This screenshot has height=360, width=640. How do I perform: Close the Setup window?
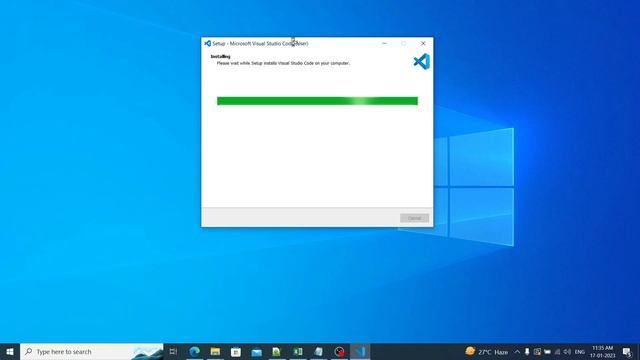tap(423, 43)
